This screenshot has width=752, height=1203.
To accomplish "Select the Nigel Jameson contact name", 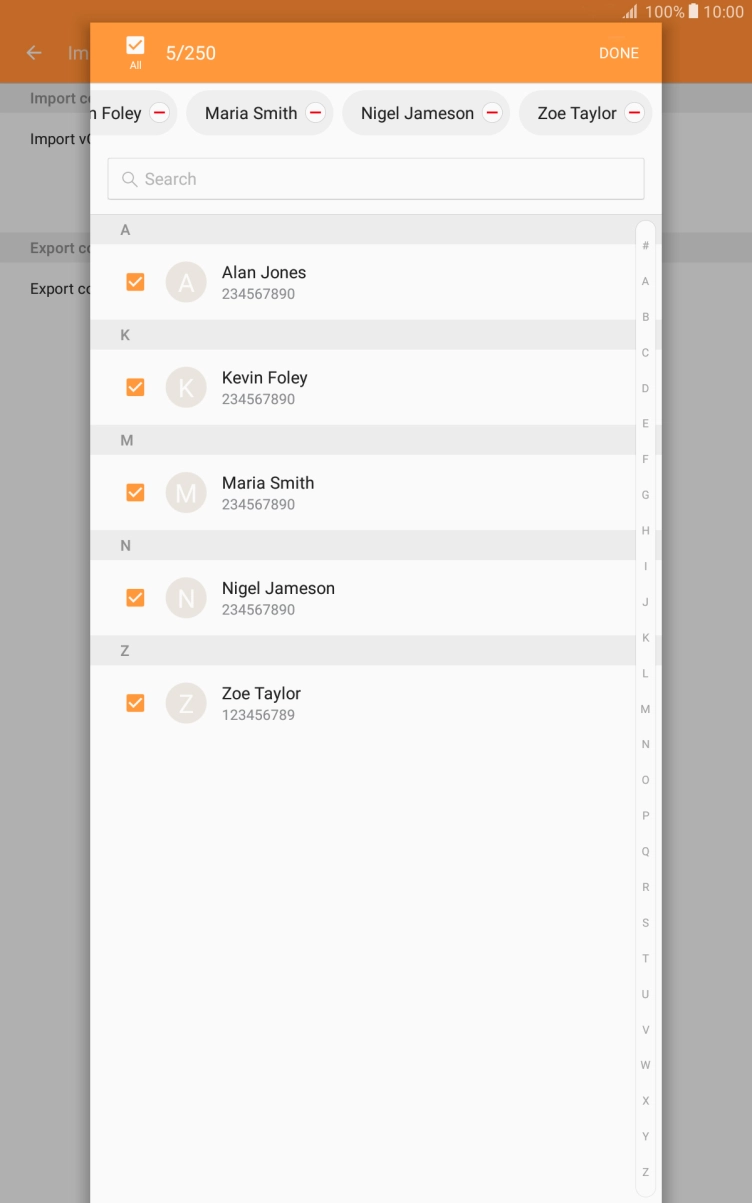I will (278, 588).
